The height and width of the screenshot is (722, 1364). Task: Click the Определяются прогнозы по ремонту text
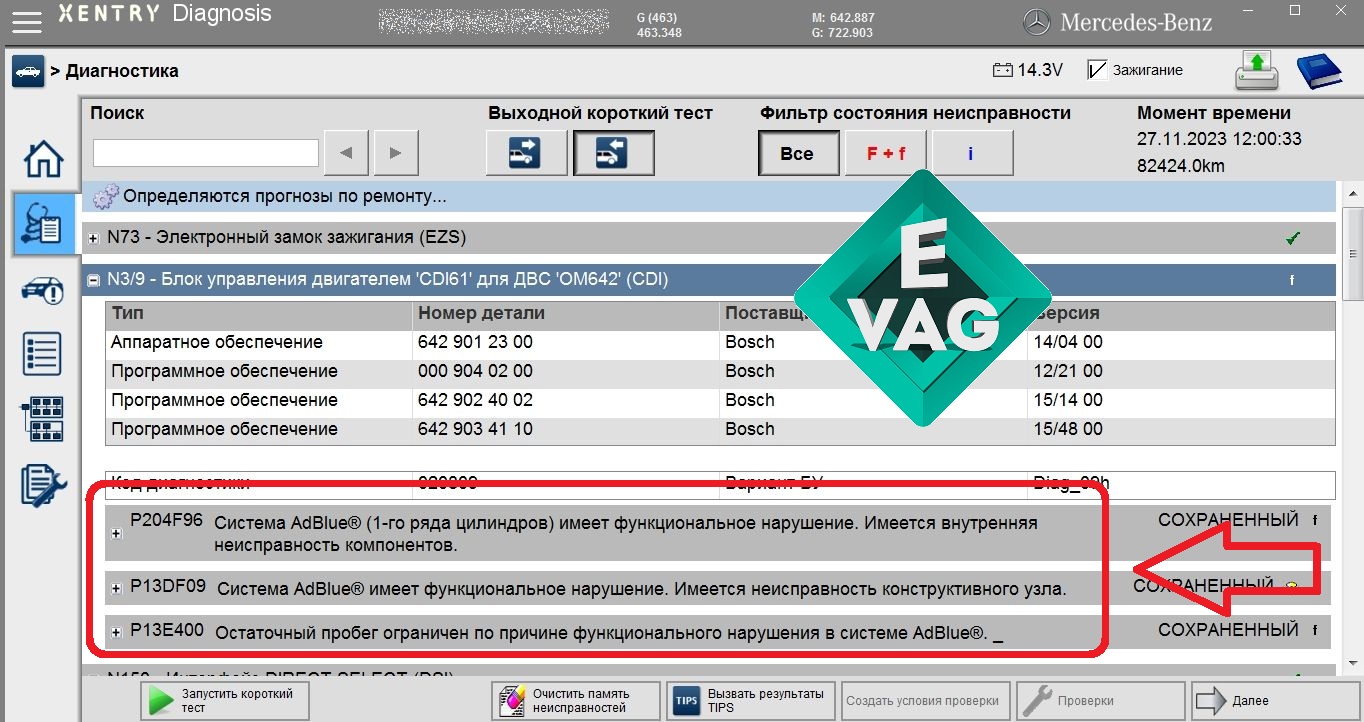285,197
